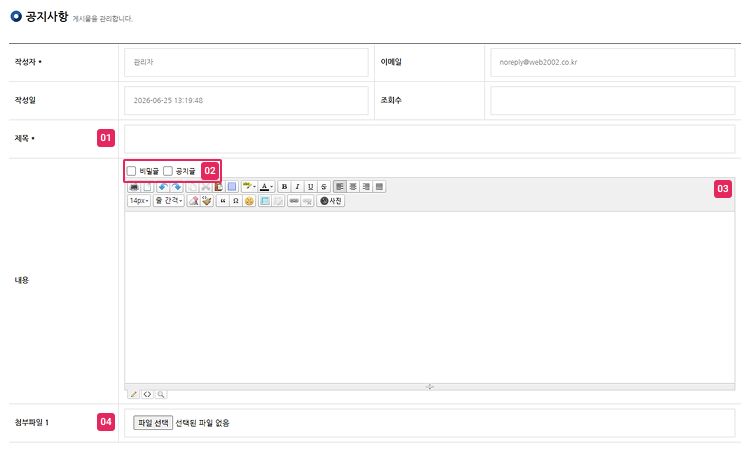Viewport: 750px width, 452px height.
Task: Toggle bold formatting
Action: tap(284, 187)
